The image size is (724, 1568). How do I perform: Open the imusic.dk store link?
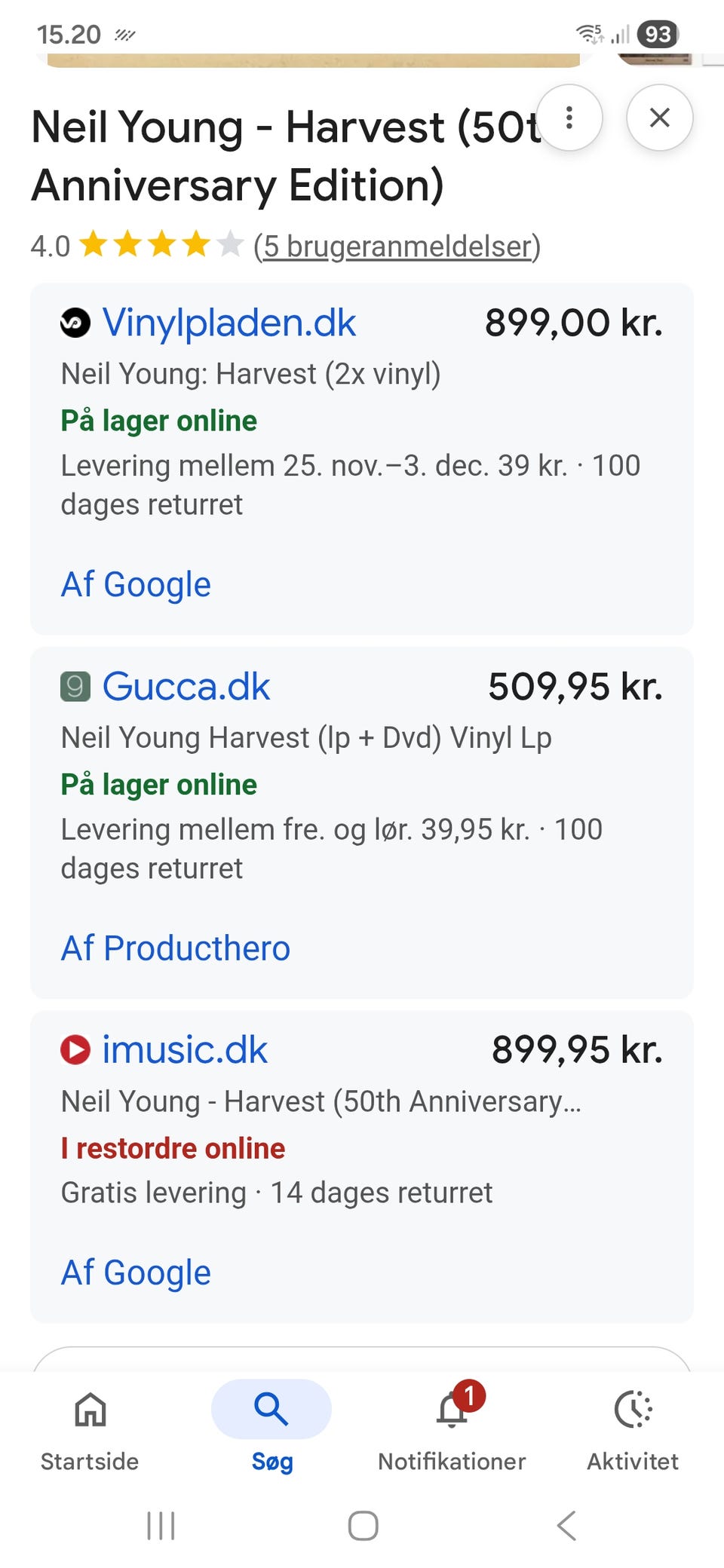tap(185, 1050)
